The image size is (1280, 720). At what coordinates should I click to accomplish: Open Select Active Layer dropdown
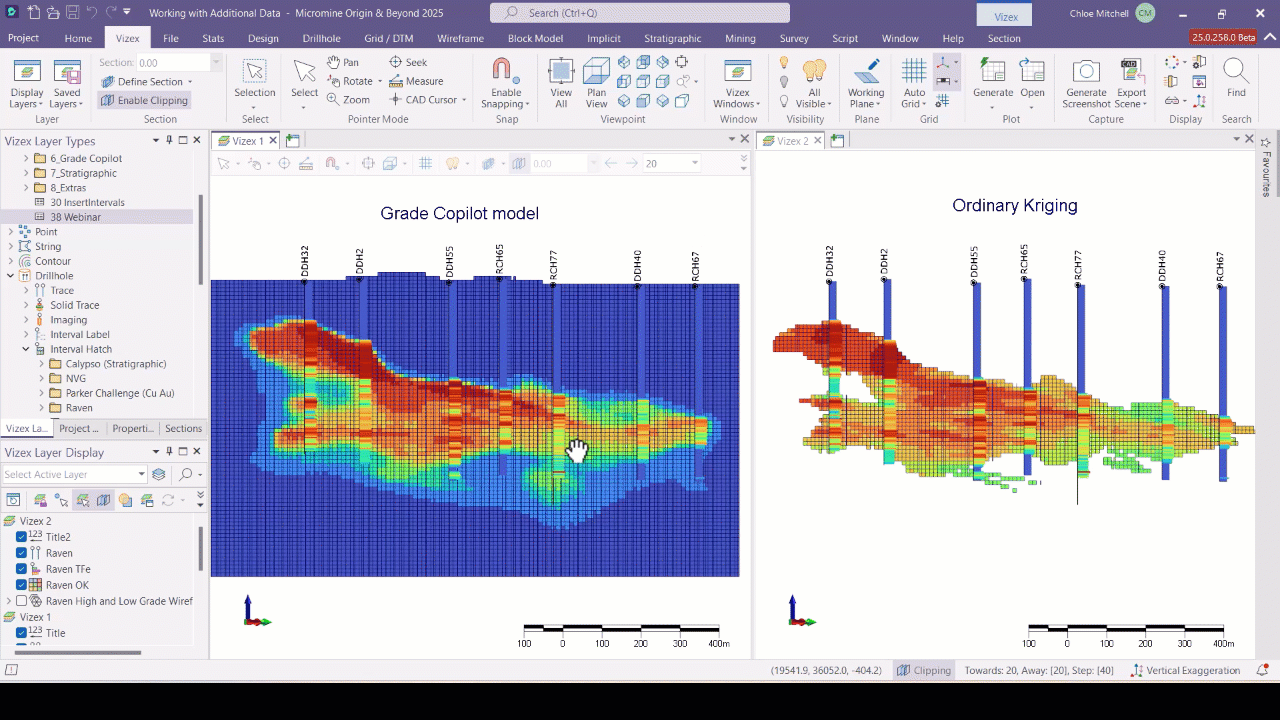(x=142, y=474)
